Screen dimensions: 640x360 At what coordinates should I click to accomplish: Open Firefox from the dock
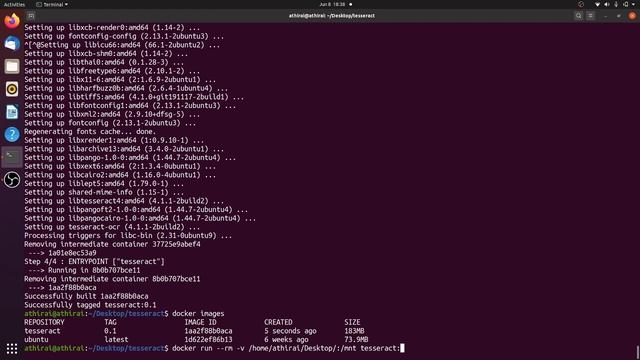[x=12, y=20]
